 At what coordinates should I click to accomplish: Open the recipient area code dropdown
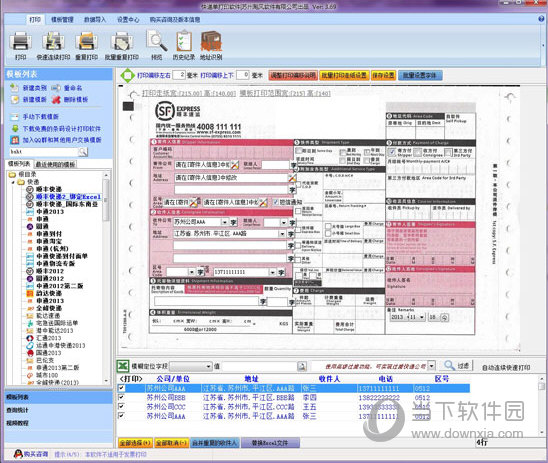tap(191, 272)
